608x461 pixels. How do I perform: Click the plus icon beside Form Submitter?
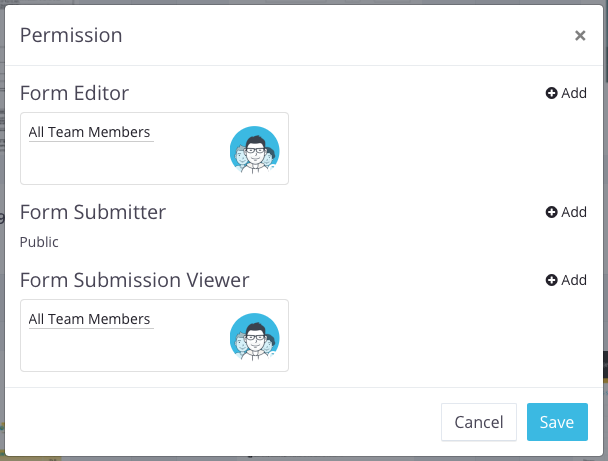pos(551,212)
